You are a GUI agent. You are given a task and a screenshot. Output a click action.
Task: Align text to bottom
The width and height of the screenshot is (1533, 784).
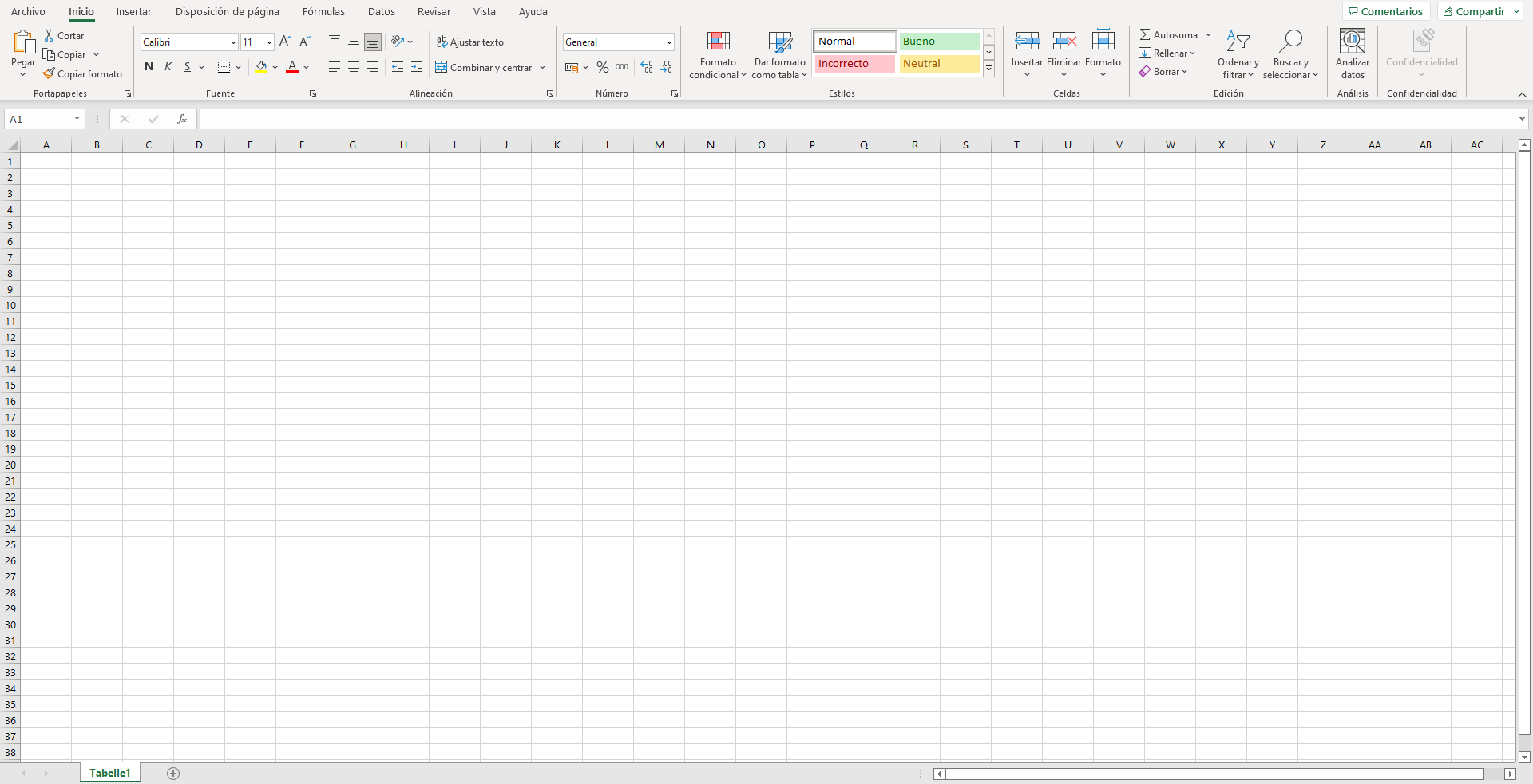(373, 42)
